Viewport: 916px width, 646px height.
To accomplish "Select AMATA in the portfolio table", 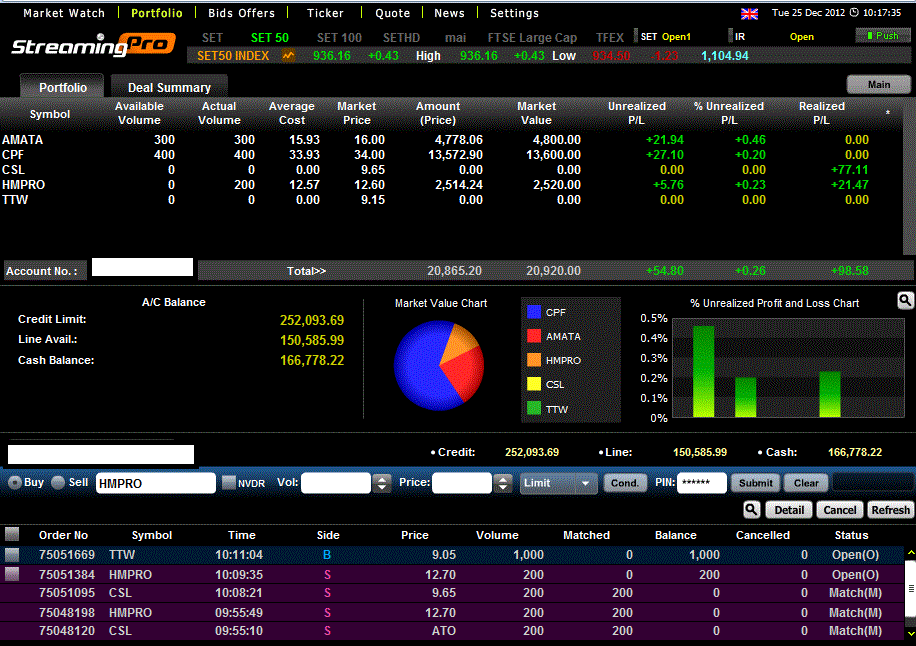I will click(22, 140).
